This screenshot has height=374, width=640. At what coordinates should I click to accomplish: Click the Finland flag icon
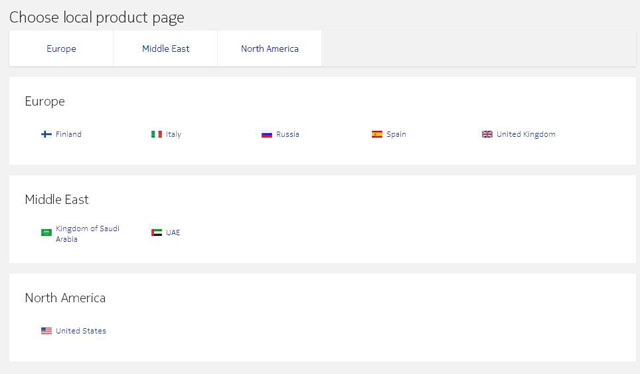pyautogui.click(x=46, y=134)
